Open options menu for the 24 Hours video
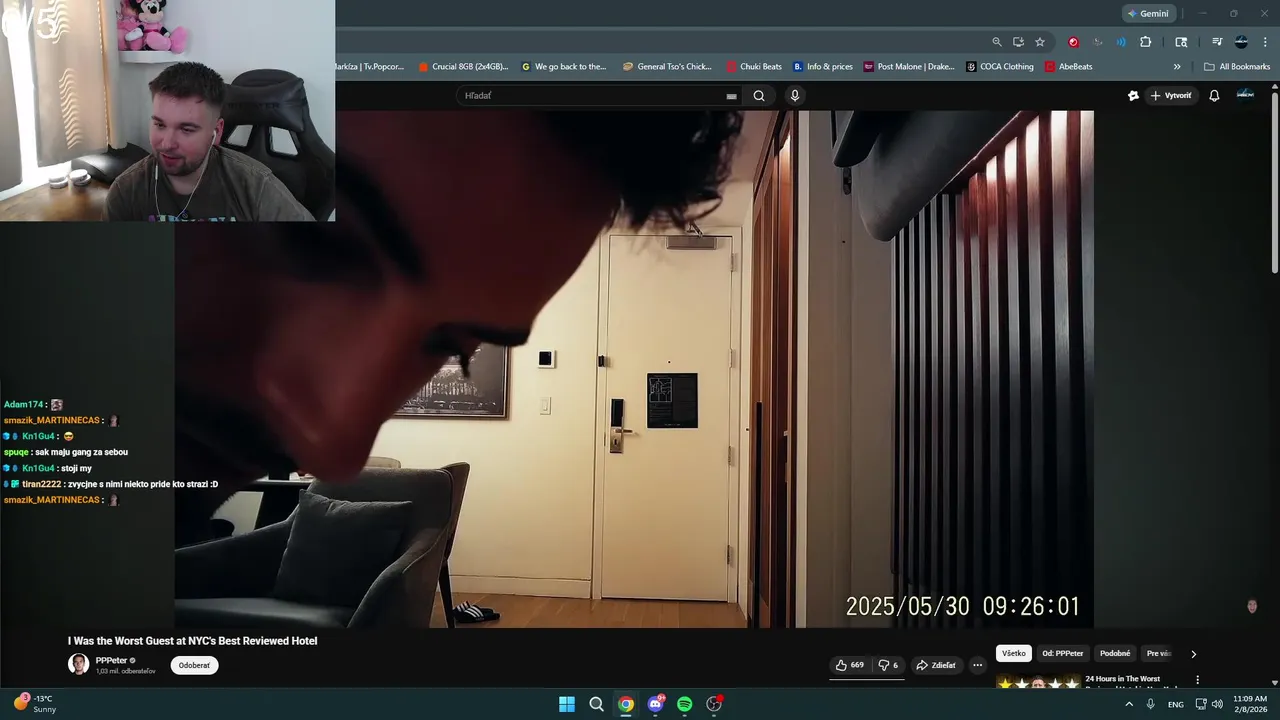Screen dimensions: 1280x720 [1197, 680]
